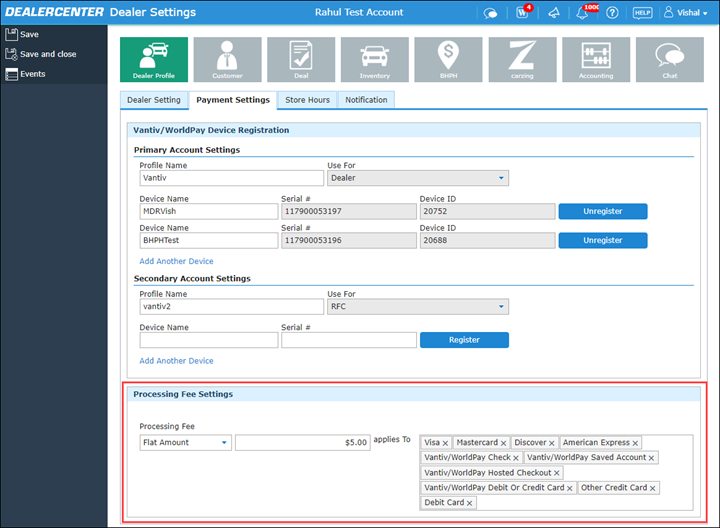Click Device ID field 20688
Image resolution: width=720 pixels, height=528 pixels.
(x=487, y=241)
